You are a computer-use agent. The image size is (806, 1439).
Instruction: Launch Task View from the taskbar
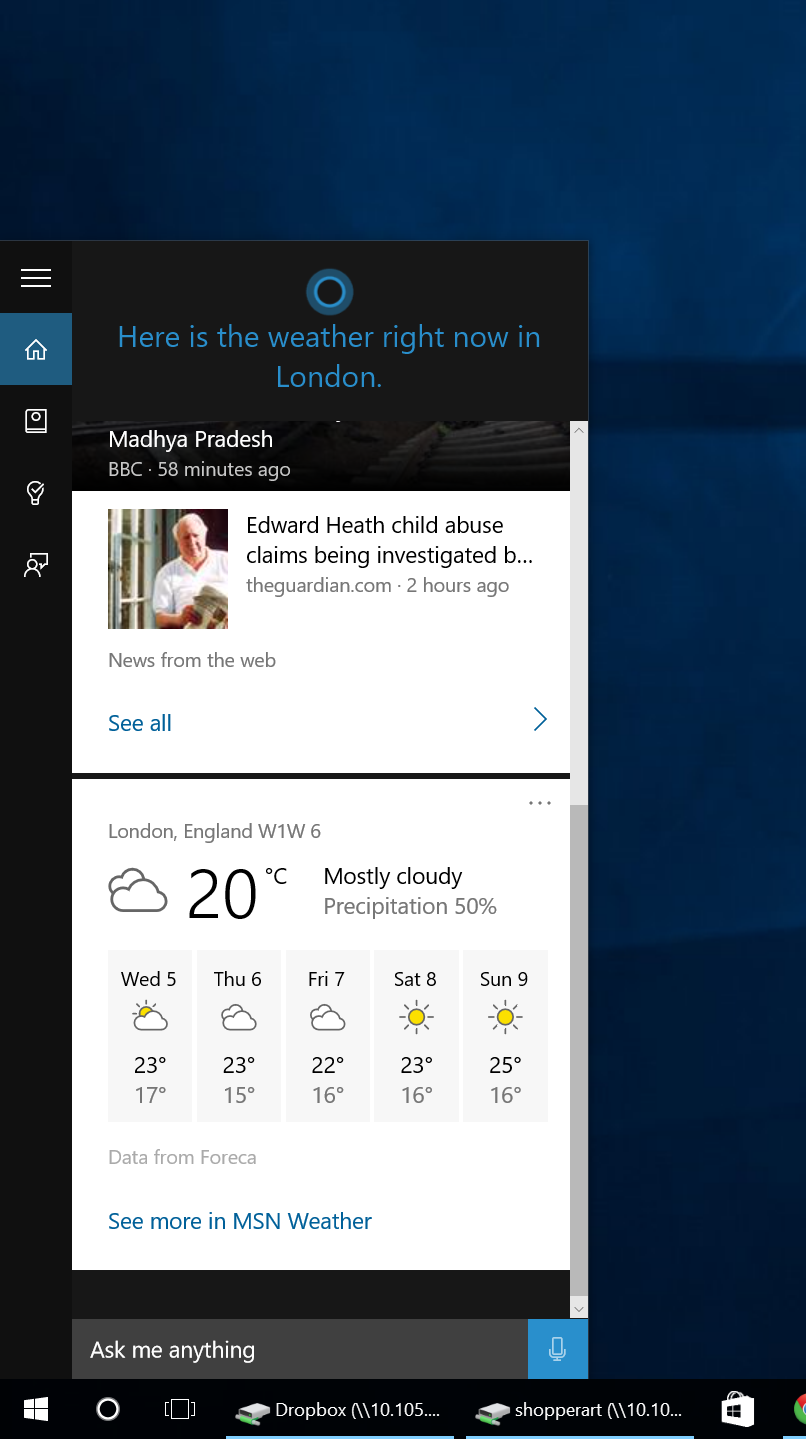point(179,1409)
